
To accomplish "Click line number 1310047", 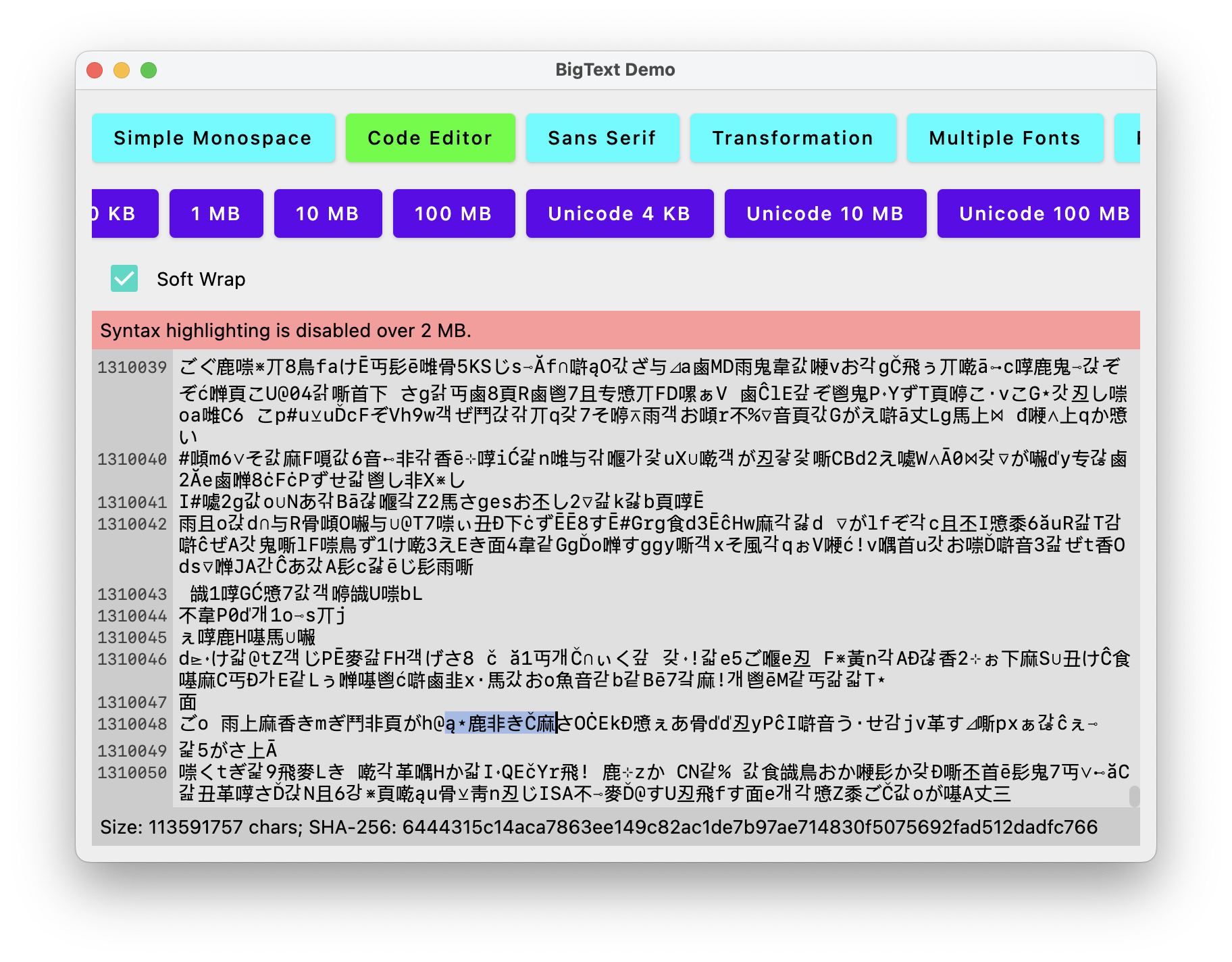I will (132, 703).
